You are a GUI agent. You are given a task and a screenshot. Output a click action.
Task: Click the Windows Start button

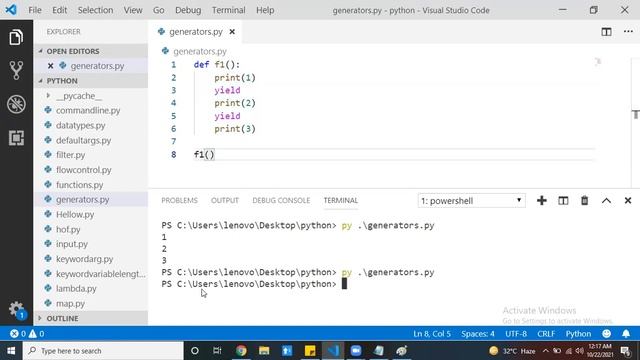pyautogui.click(x=11, y=351)
